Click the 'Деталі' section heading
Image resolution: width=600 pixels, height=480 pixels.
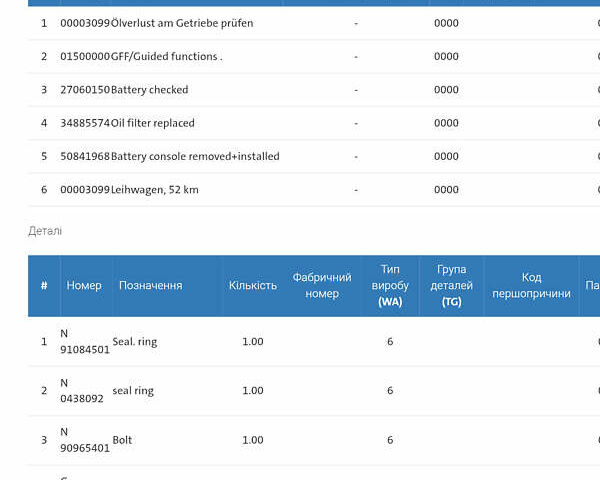pos(45,231)
